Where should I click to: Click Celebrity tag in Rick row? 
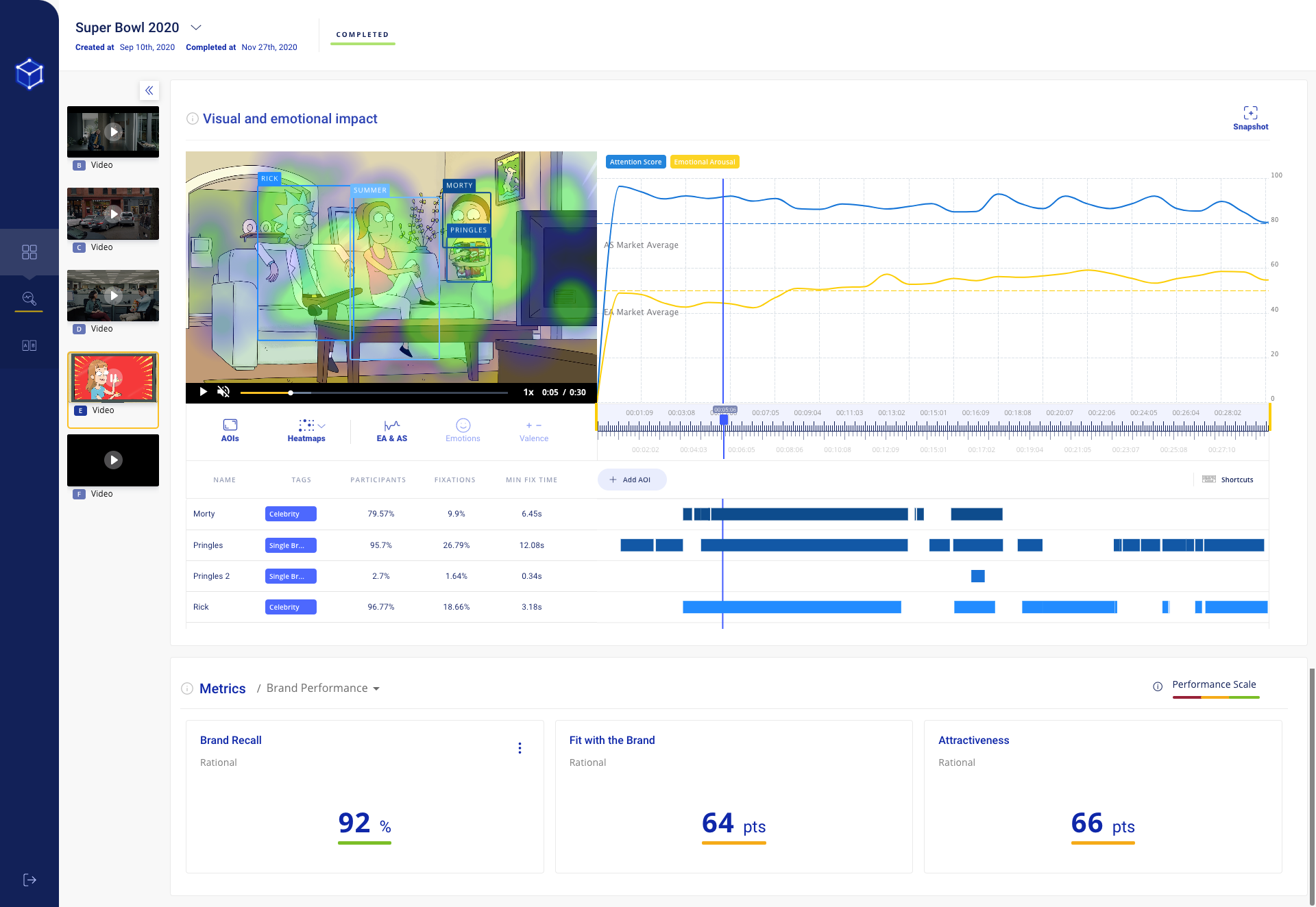click(x=291, y=607)
